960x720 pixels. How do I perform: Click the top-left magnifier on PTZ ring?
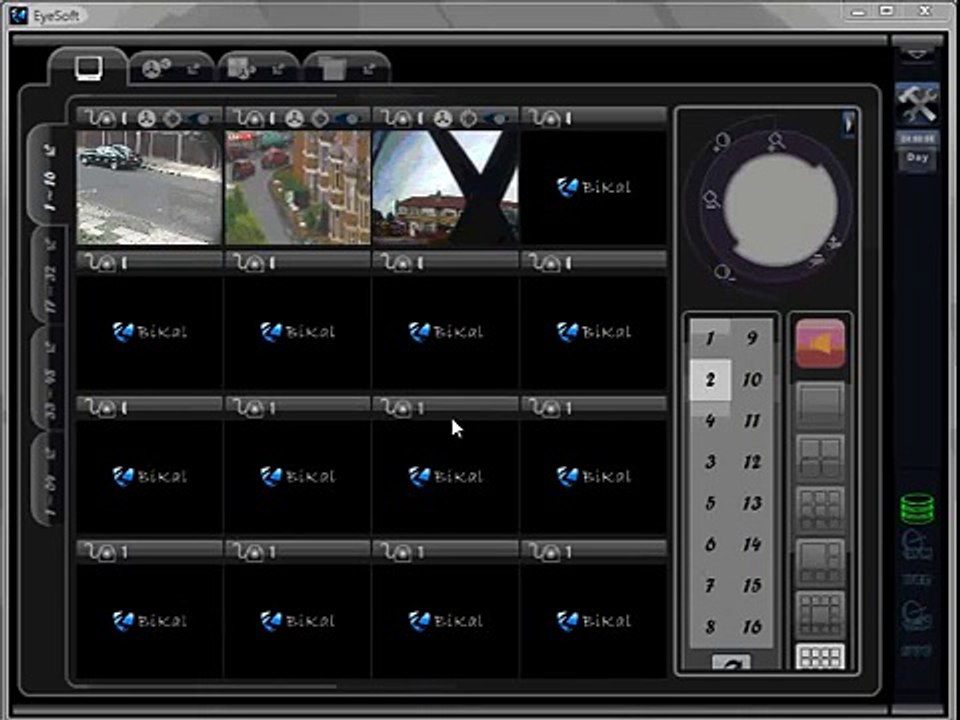pos(722,142)
